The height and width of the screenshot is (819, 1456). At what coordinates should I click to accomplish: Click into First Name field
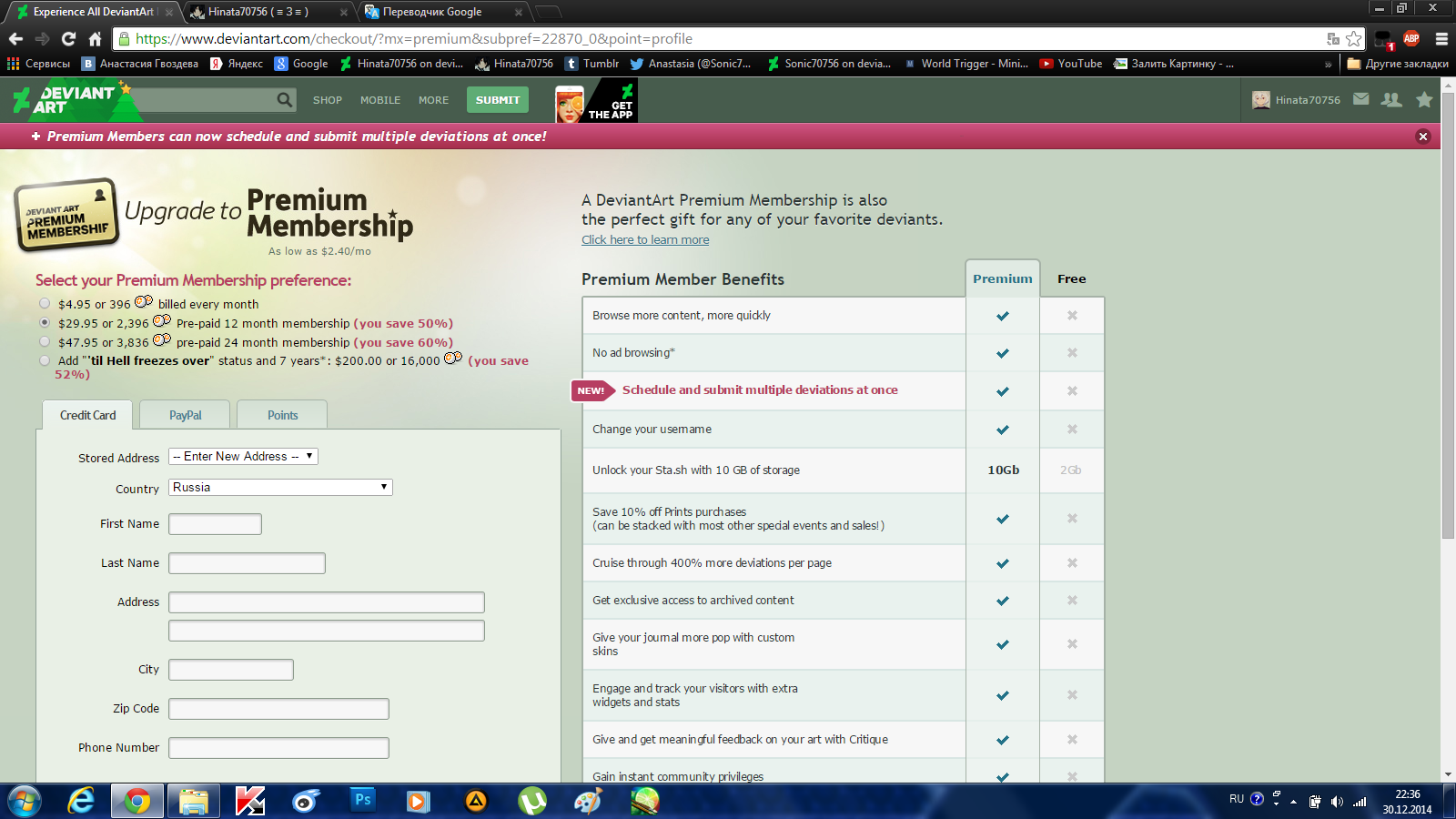pos(215,524)
